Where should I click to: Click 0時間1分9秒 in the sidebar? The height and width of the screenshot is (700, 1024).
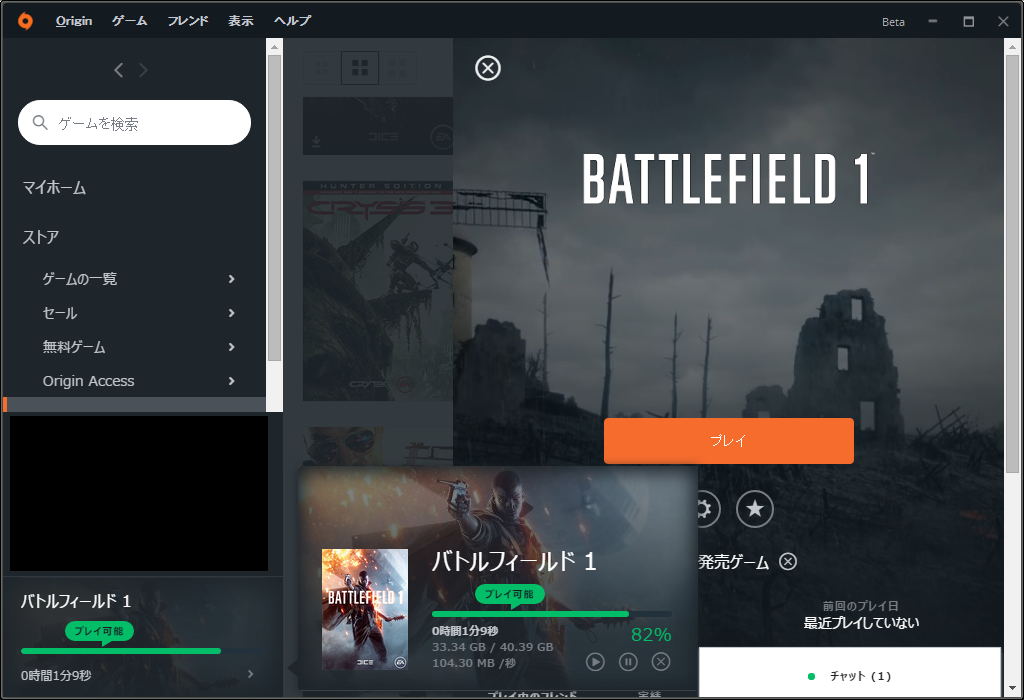click(x=56, y=675)
